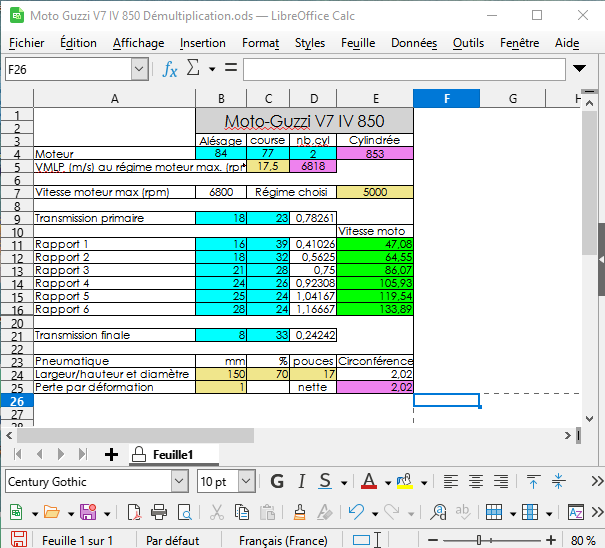
Task: Toggle the Print Preview icon
Action: coord(185,513)
